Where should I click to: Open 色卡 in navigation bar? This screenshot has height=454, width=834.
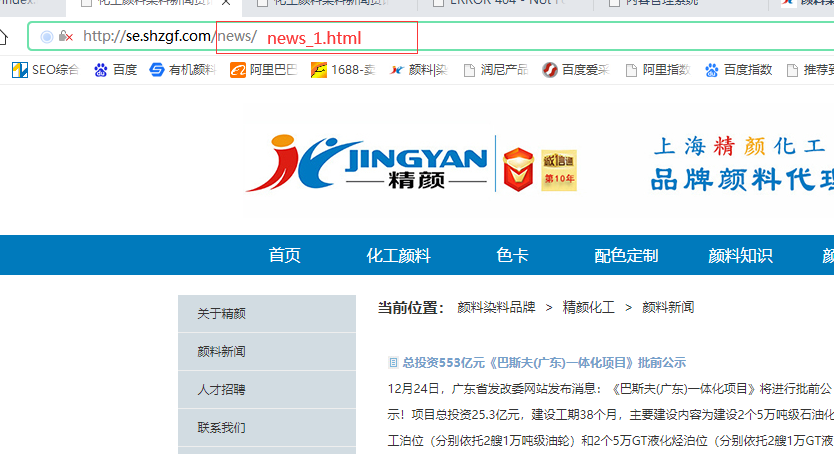coord(512,255)
